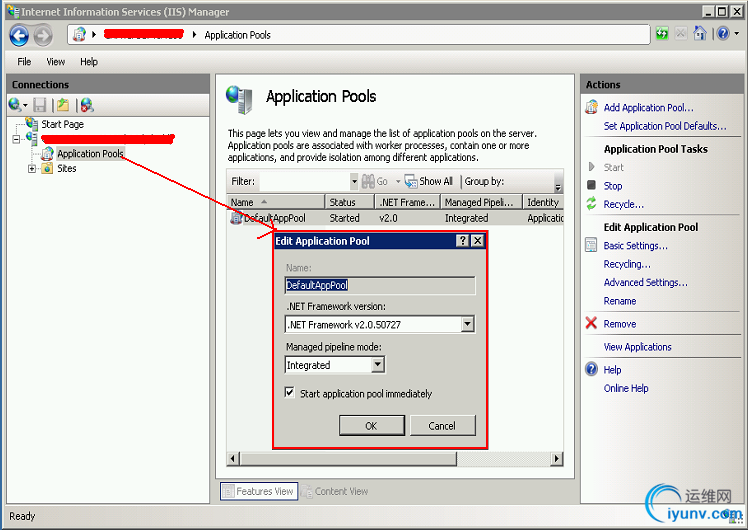Click the Application Pools tree icon

click(x=47, y=154)
